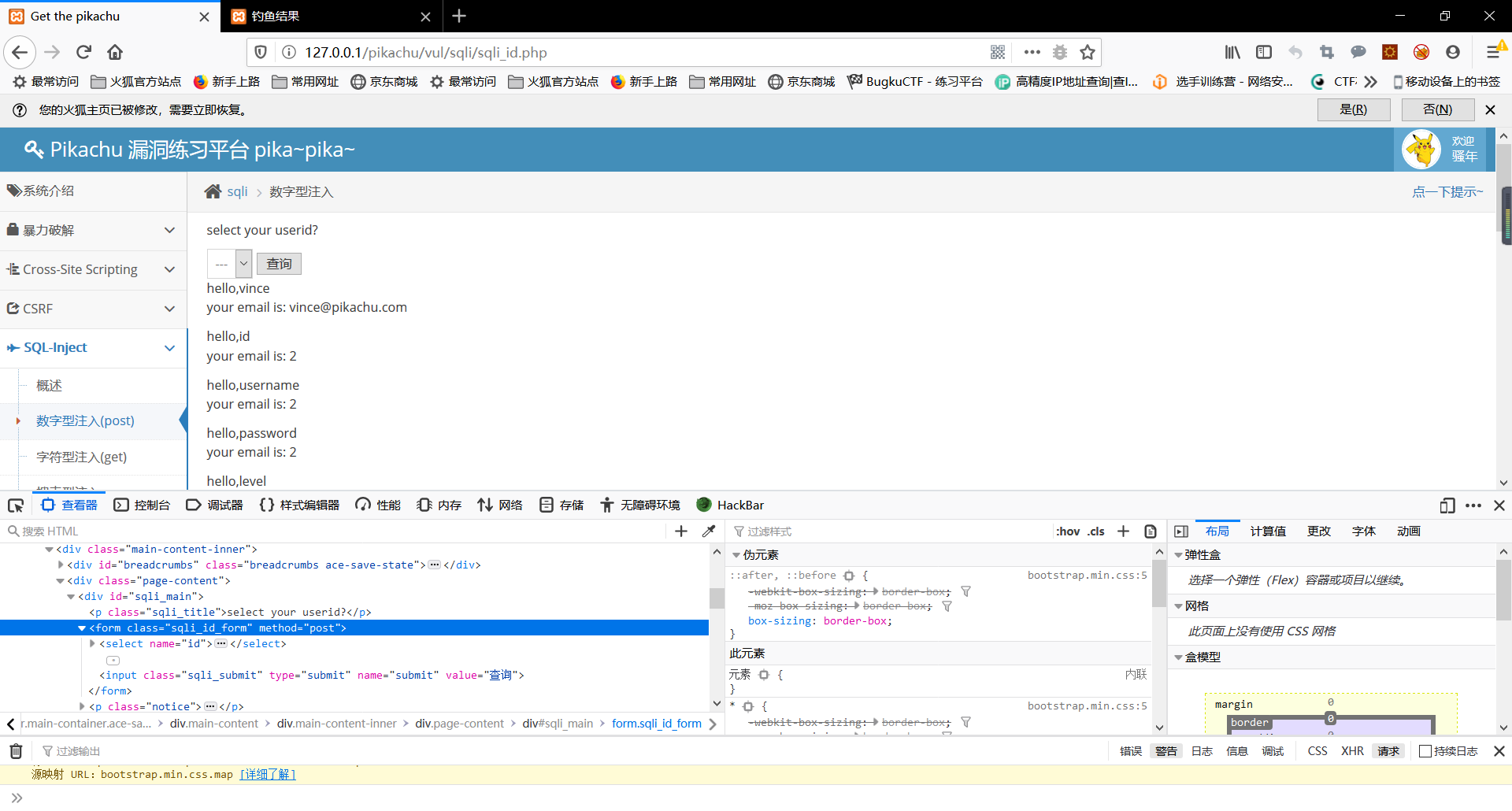Enable the persist logs checkbox
Viewport: 1512px width, 811px height.
(x=1425, y=751)
